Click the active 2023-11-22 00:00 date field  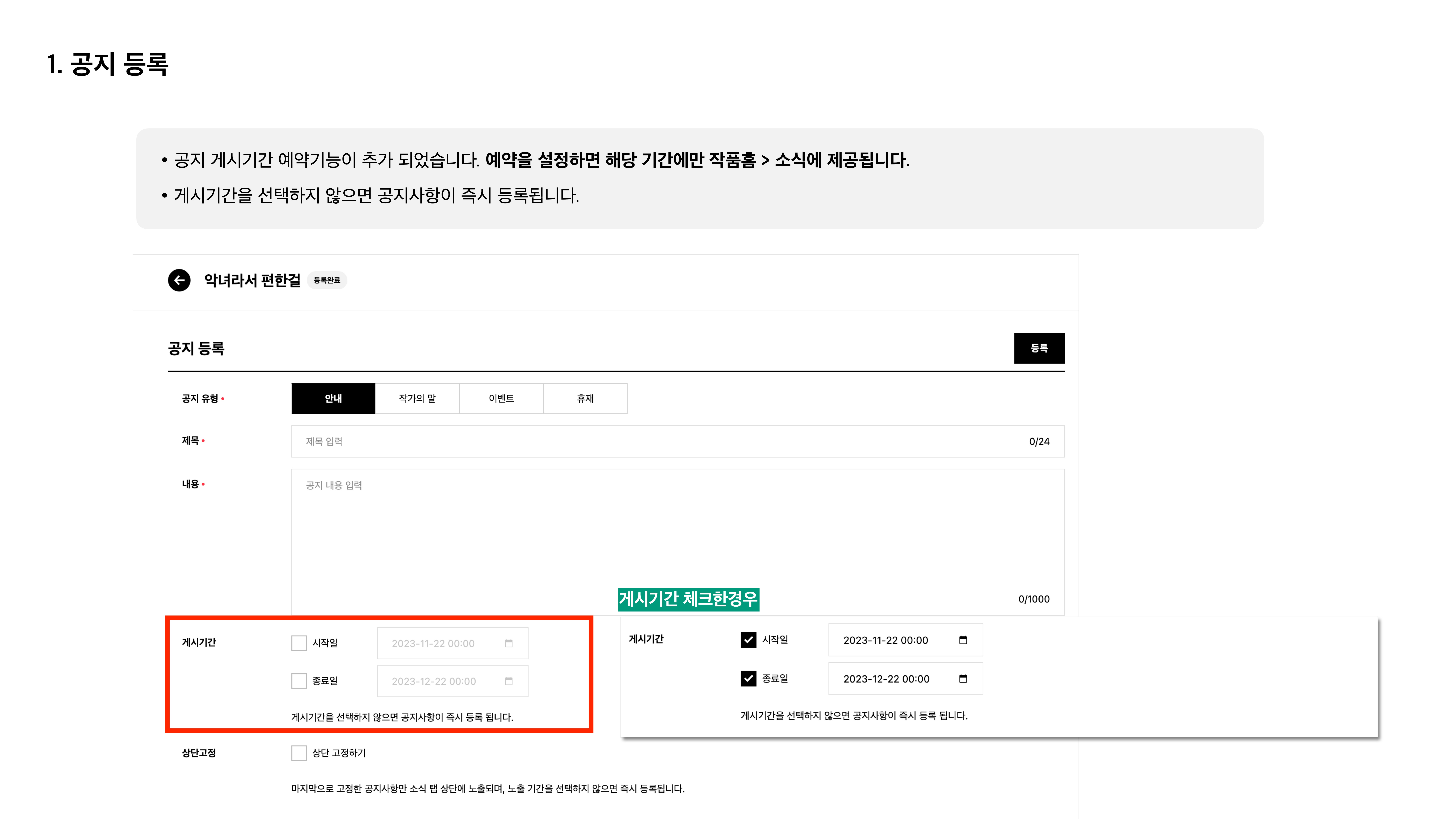click(x=905, y=640)
